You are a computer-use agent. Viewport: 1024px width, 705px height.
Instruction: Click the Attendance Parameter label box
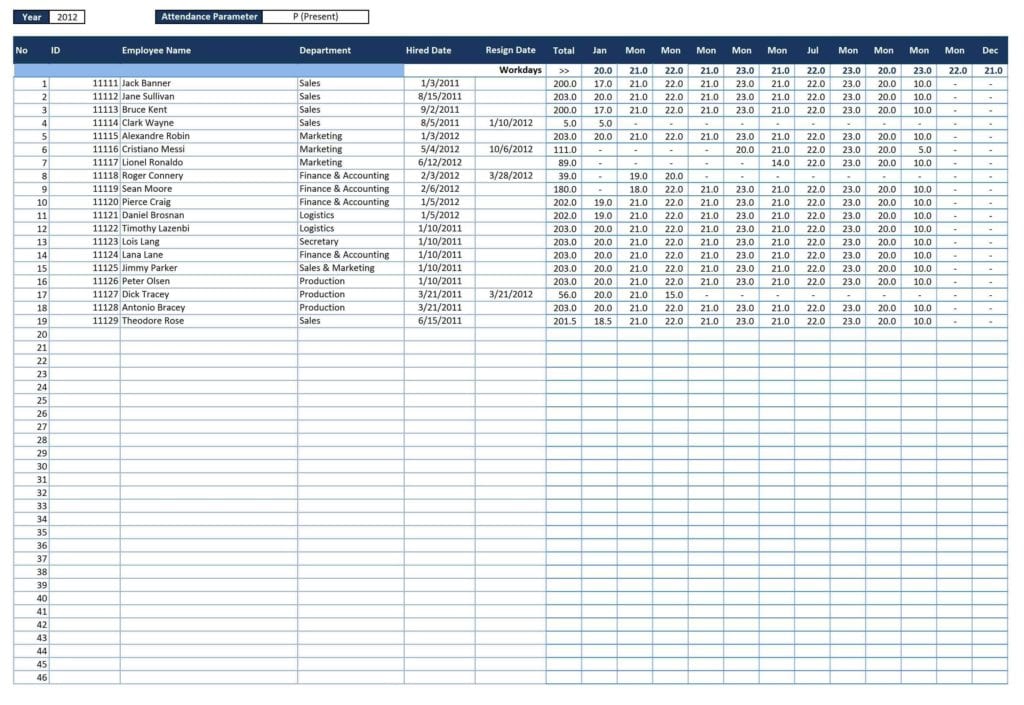[208, 16]
